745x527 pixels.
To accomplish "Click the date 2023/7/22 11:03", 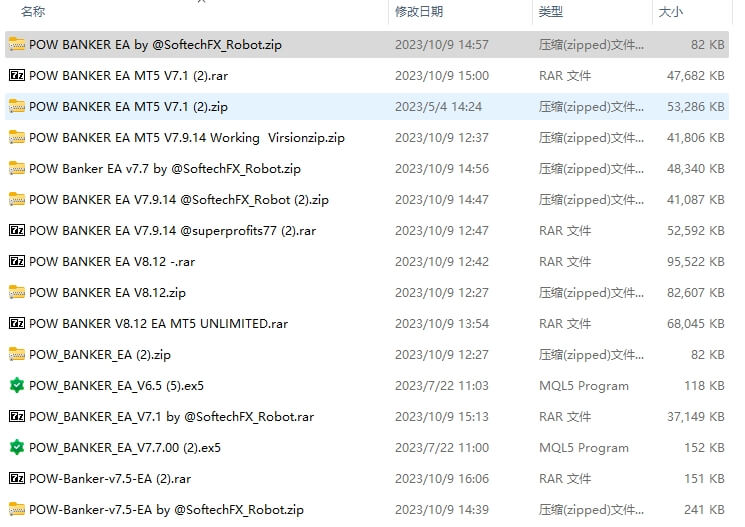I will [442, 386].
